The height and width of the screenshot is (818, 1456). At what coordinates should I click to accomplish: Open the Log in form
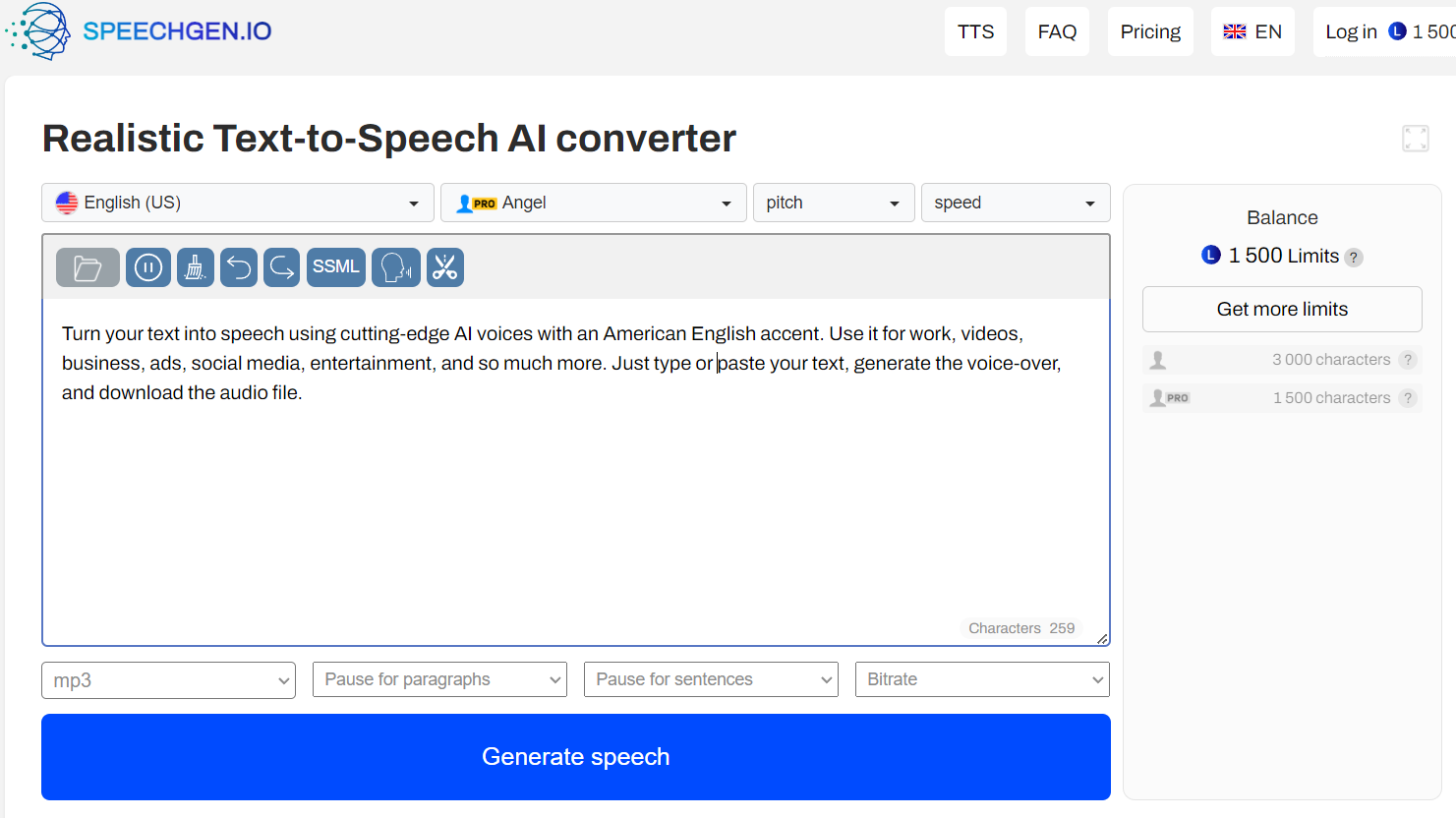point(1350,30)
